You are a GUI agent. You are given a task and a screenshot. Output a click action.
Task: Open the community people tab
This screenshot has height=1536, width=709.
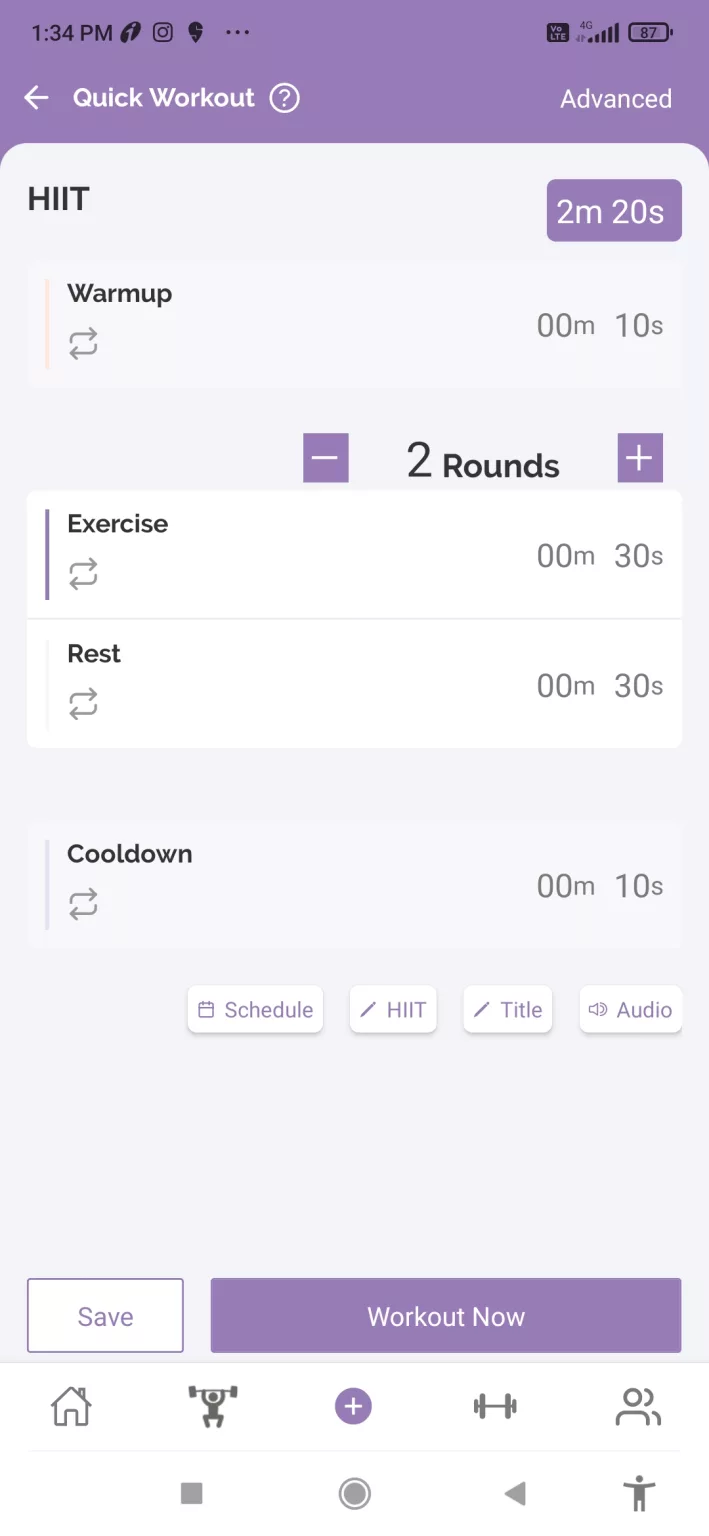[638, 1406]
